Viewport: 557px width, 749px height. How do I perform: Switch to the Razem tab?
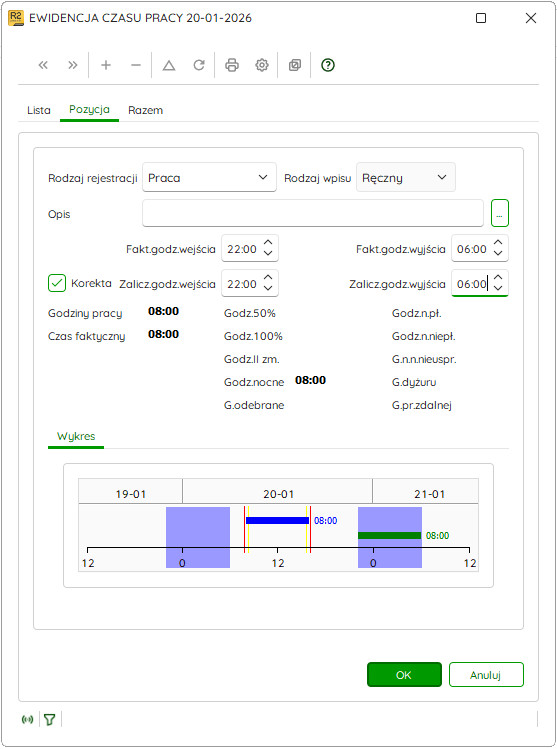coord(146,110)
